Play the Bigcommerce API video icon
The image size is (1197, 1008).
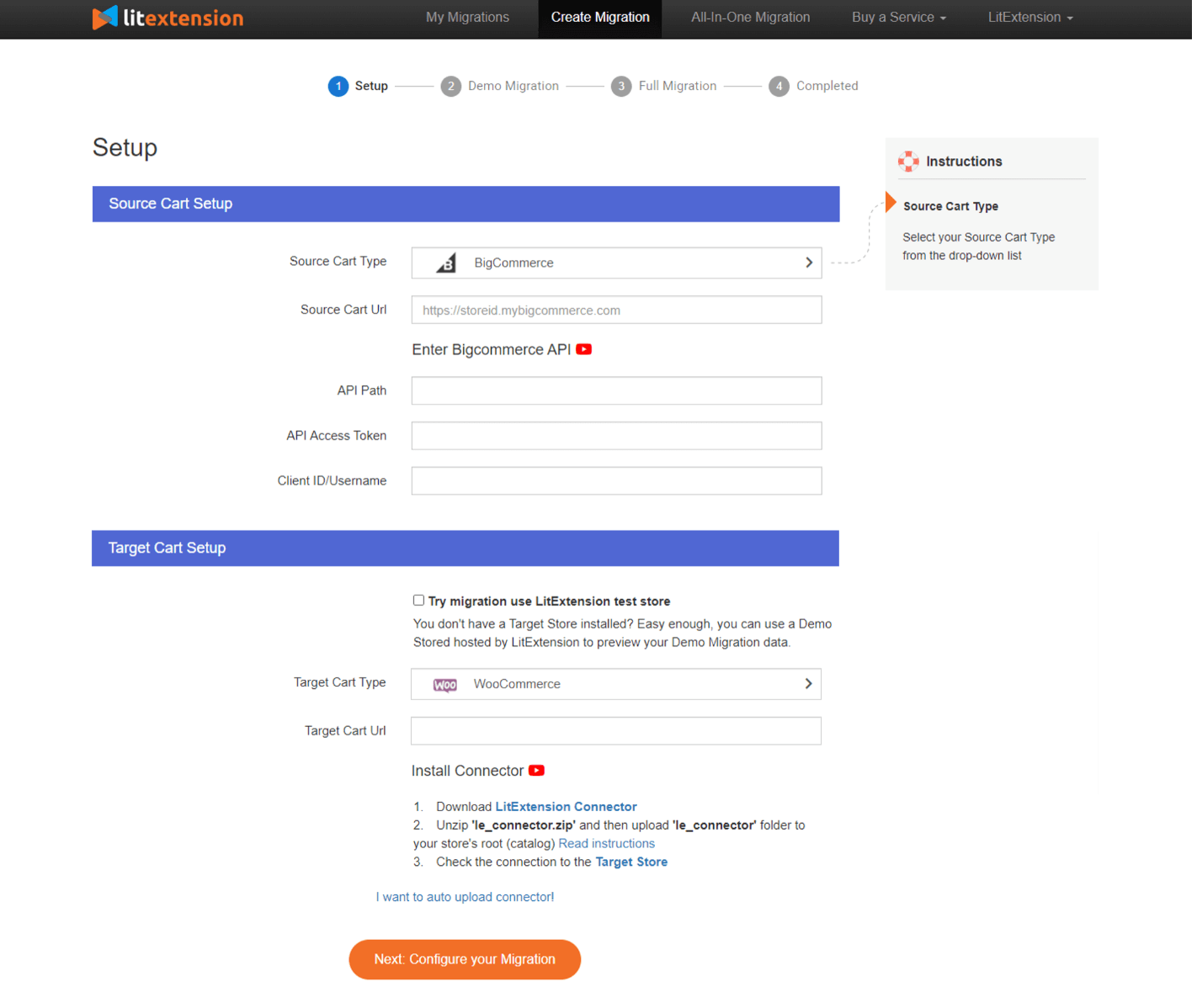click(x=583, y=349)
